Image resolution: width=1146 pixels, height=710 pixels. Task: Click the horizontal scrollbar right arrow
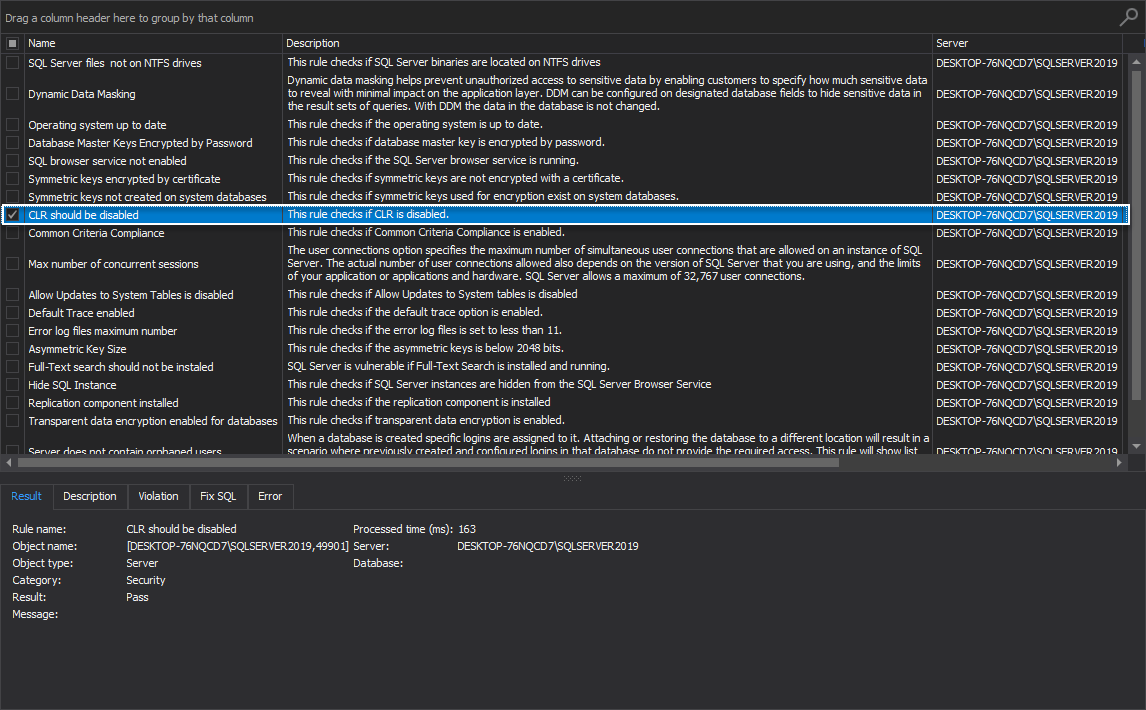tap(1119, 462)
